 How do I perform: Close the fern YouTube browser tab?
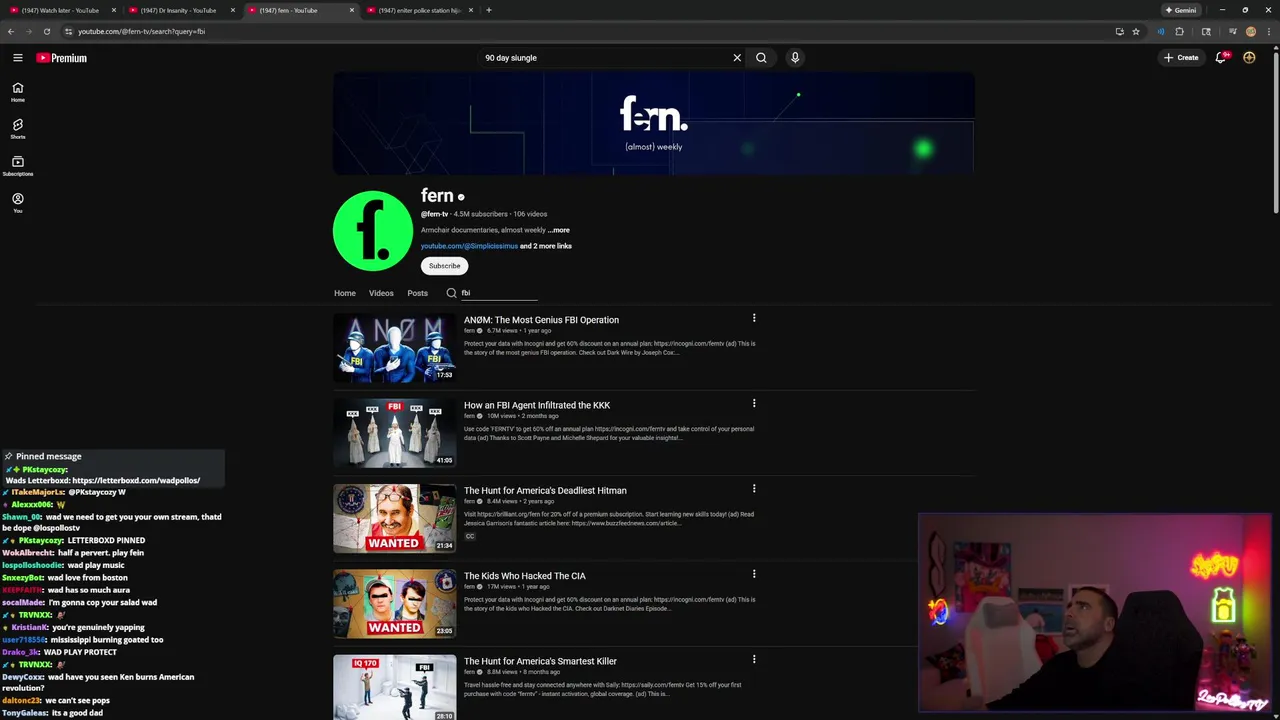click(351, 10)
